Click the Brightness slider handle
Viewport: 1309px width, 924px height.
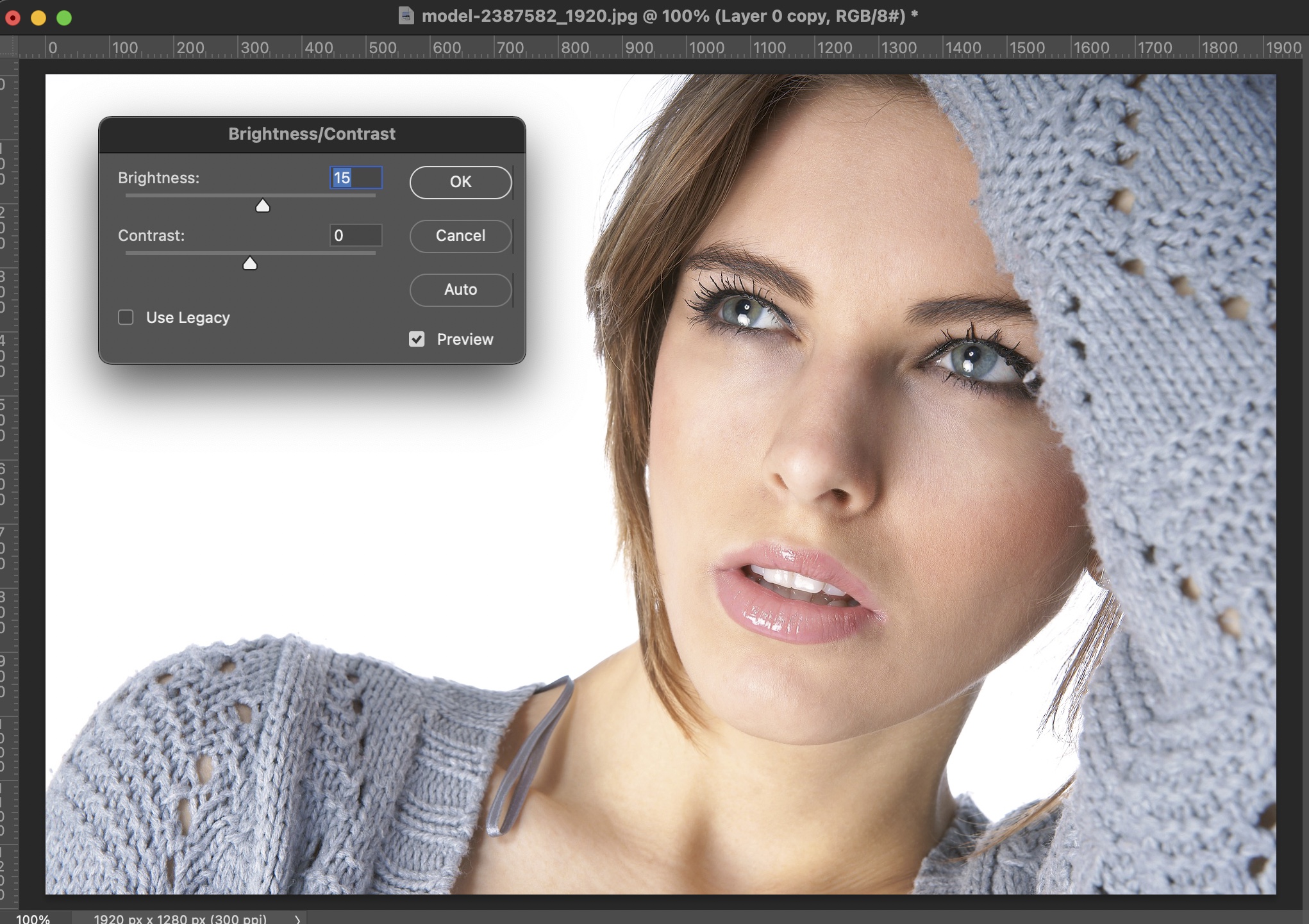tap(262, 206)
